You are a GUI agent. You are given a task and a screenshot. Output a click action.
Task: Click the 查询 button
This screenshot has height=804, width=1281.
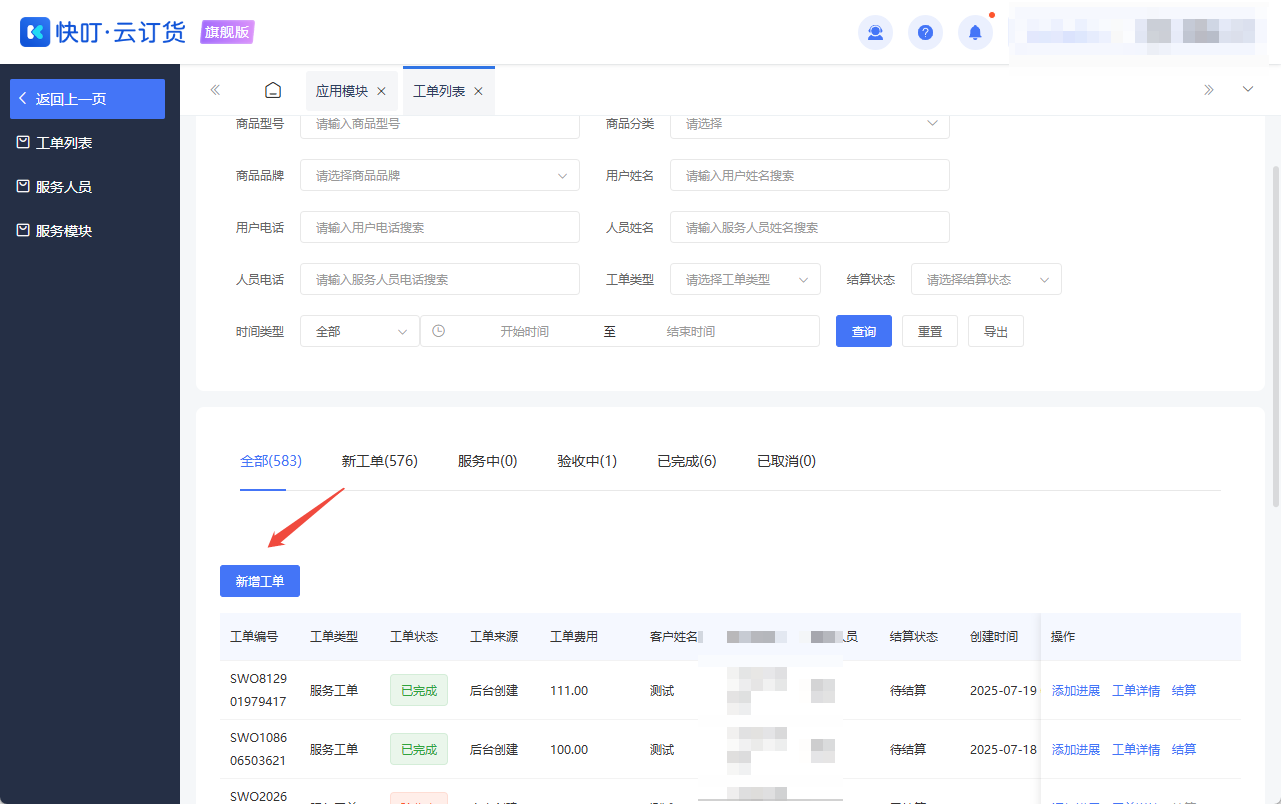(x=864, y=331)
